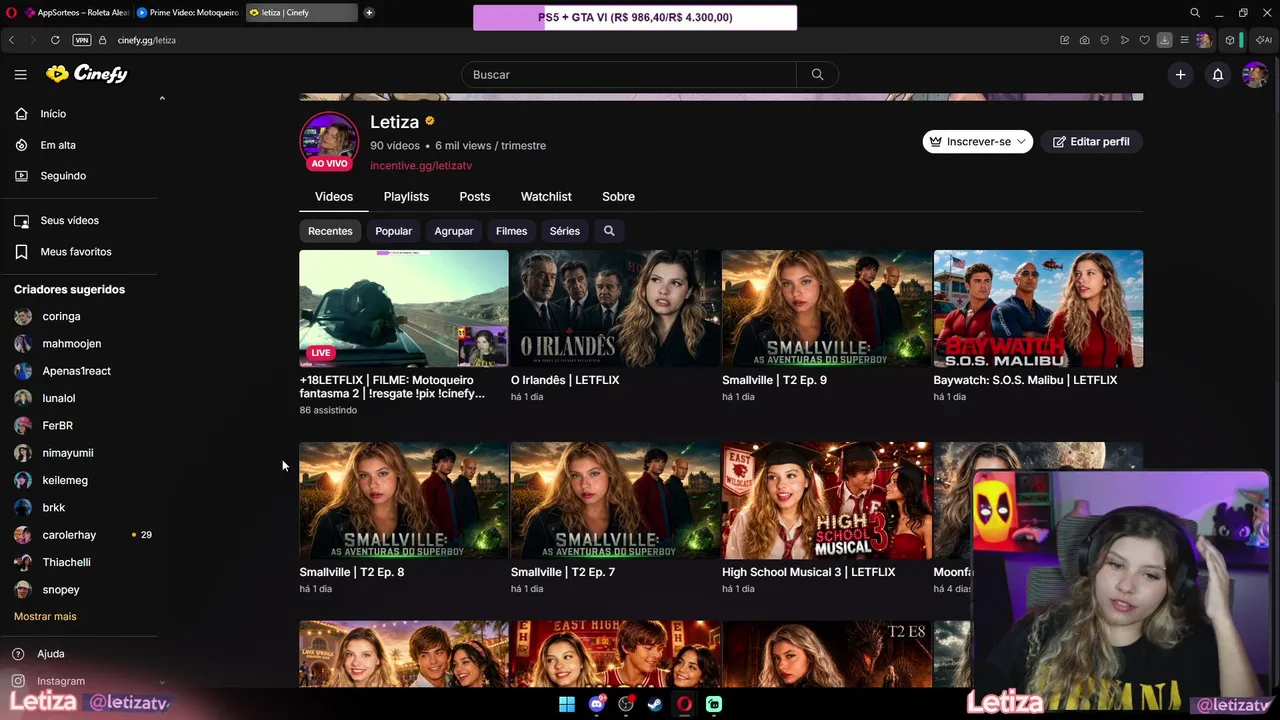Open Smallville T2 Ep. 8 title link

352,572
